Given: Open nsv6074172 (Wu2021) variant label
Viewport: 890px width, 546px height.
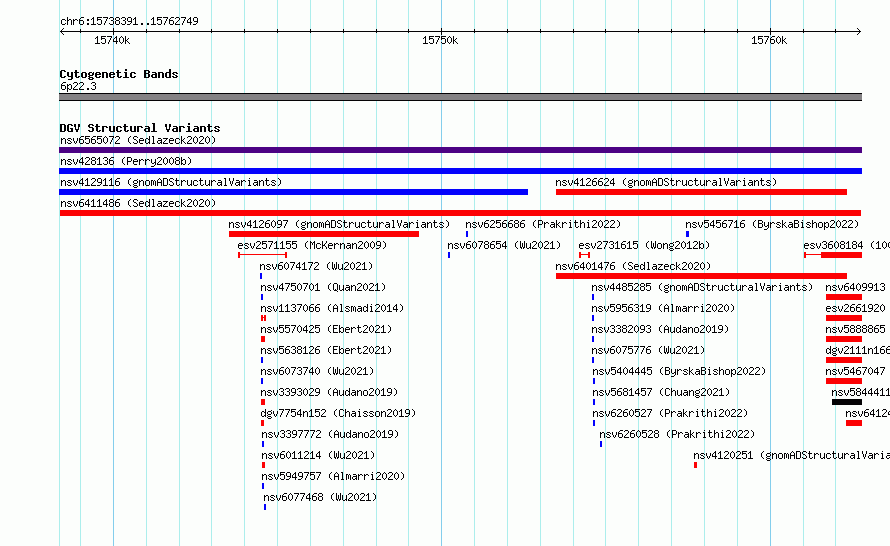Looking at the screenshot, I should click(x=316, y=266).
